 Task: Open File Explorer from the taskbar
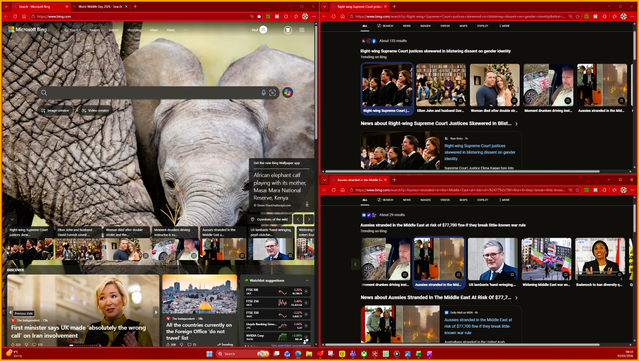point(309,354)
